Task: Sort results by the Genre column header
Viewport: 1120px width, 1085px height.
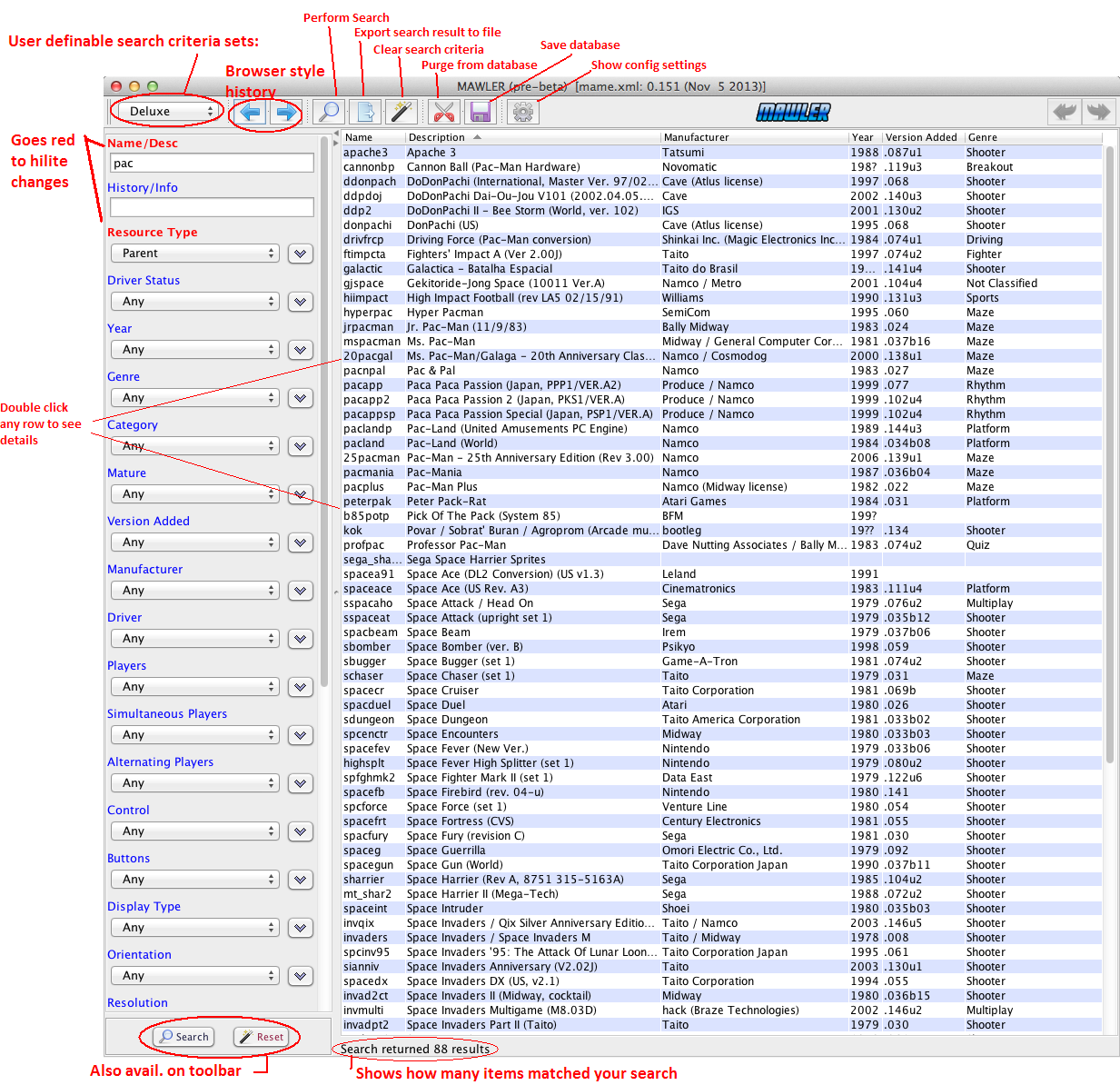Action: coord(1034,137)
